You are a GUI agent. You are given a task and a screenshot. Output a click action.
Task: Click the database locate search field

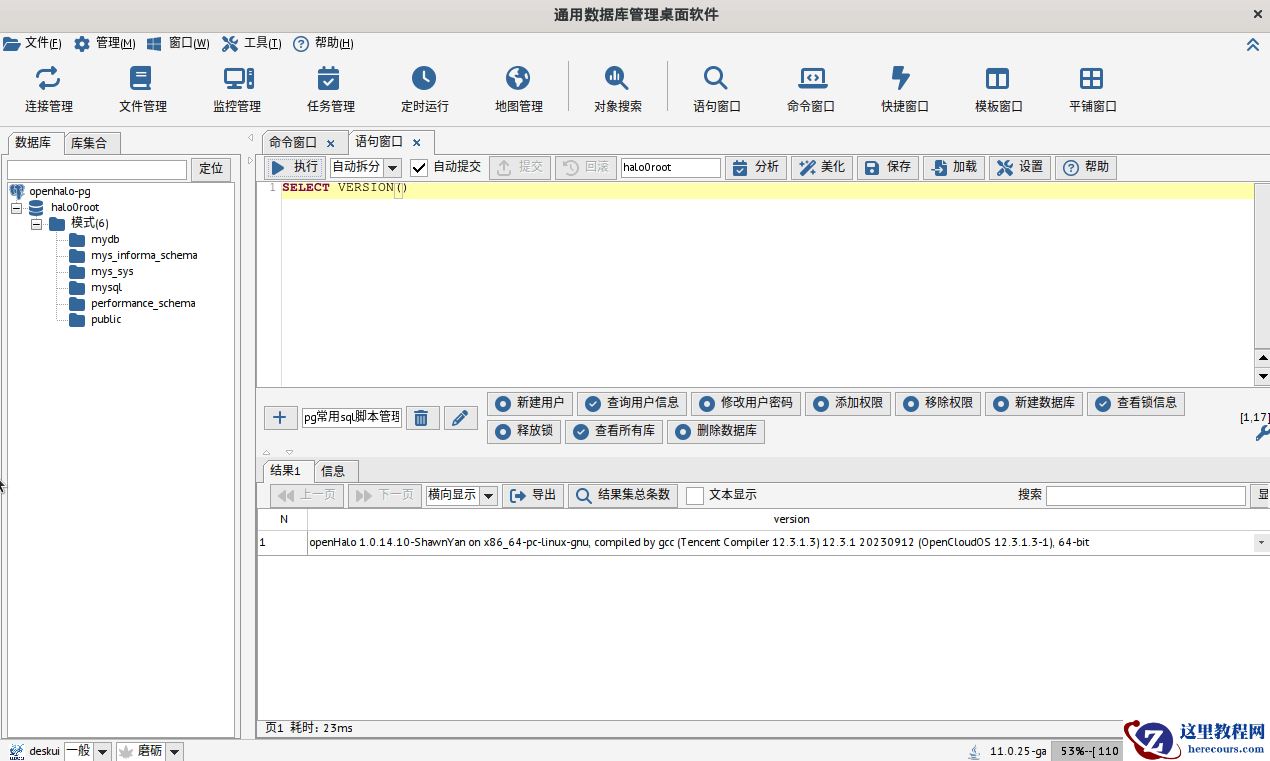pos(97,170)
